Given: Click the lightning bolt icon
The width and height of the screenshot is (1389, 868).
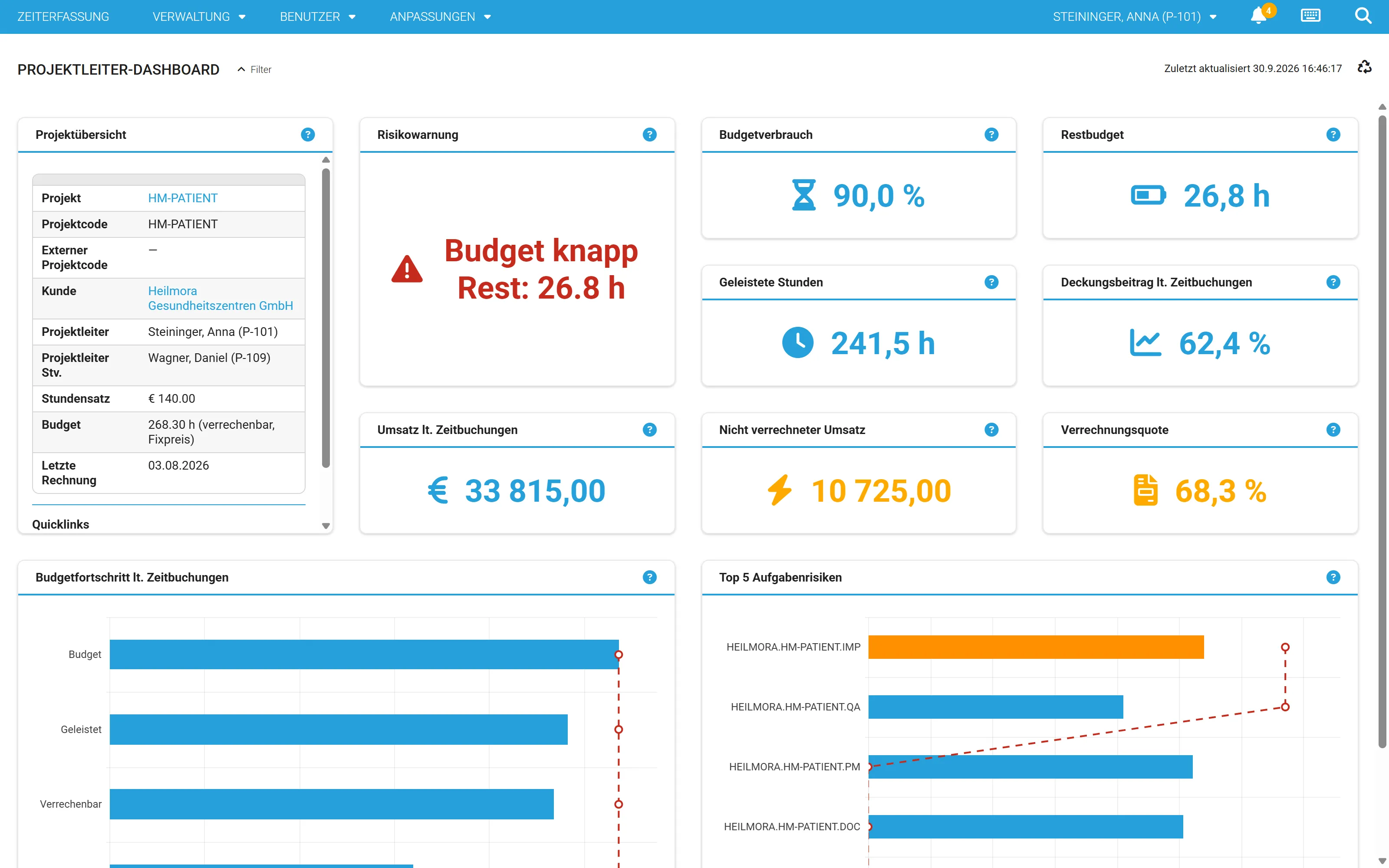Looking at the screenshot, I should click(780, 490).
